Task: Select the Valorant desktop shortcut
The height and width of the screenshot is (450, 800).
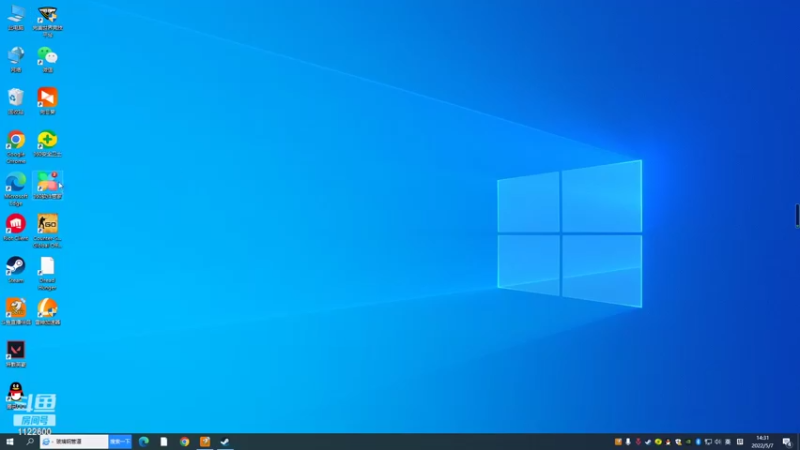Action: pos(16,354)
